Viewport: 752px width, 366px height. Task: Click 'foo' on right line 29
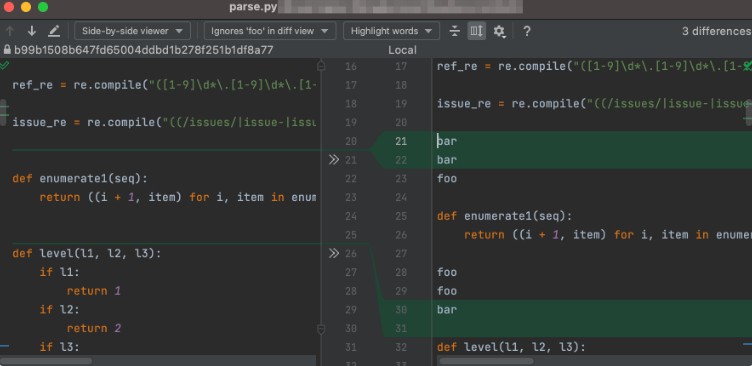(x=446, y=291)
